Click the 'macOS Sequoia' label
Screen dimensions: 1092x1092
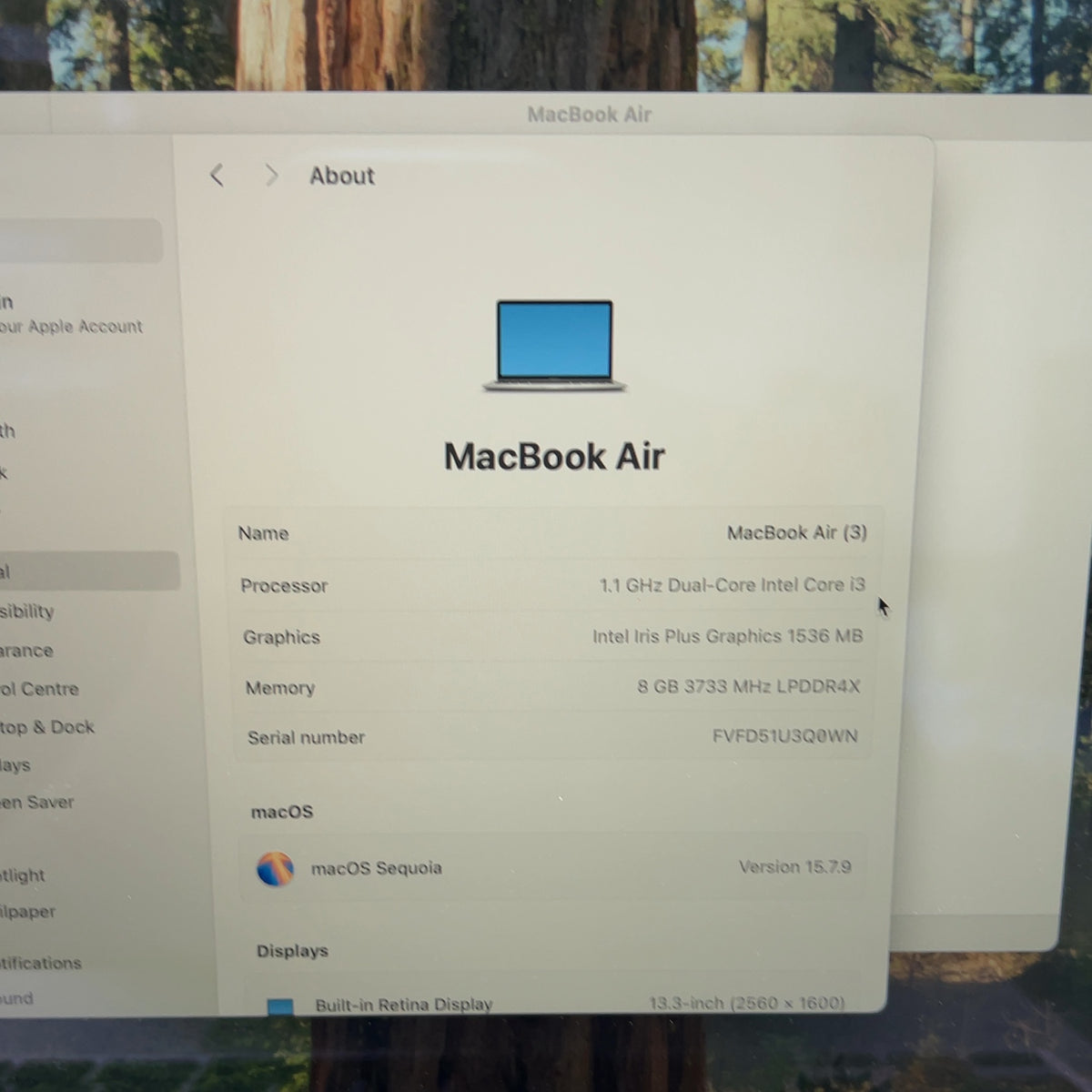pos(376,868)
